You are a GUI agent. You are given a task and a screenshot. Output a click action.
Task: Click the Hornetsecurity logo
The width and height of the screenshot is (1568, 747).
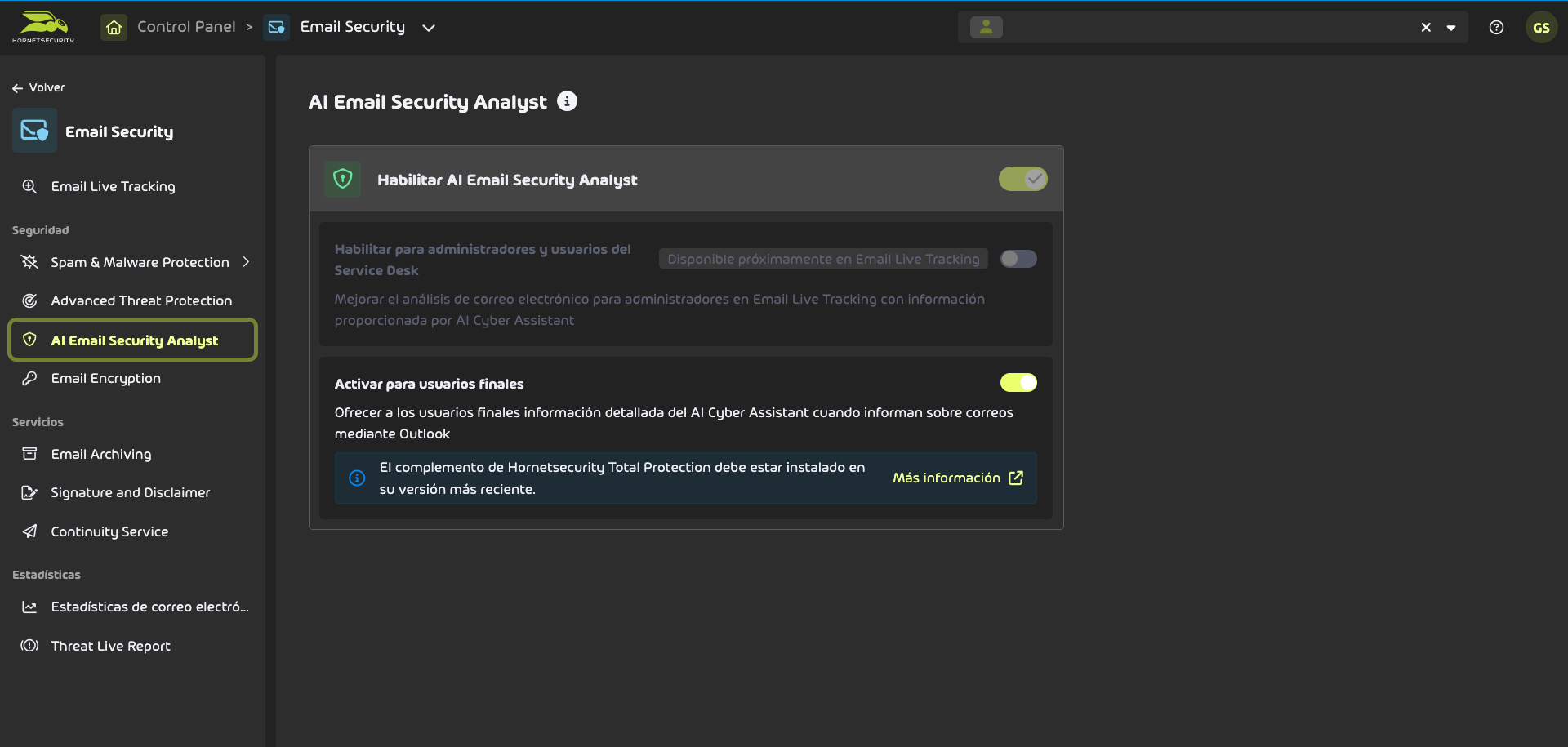pyautogui.click(x=42, y=27)
